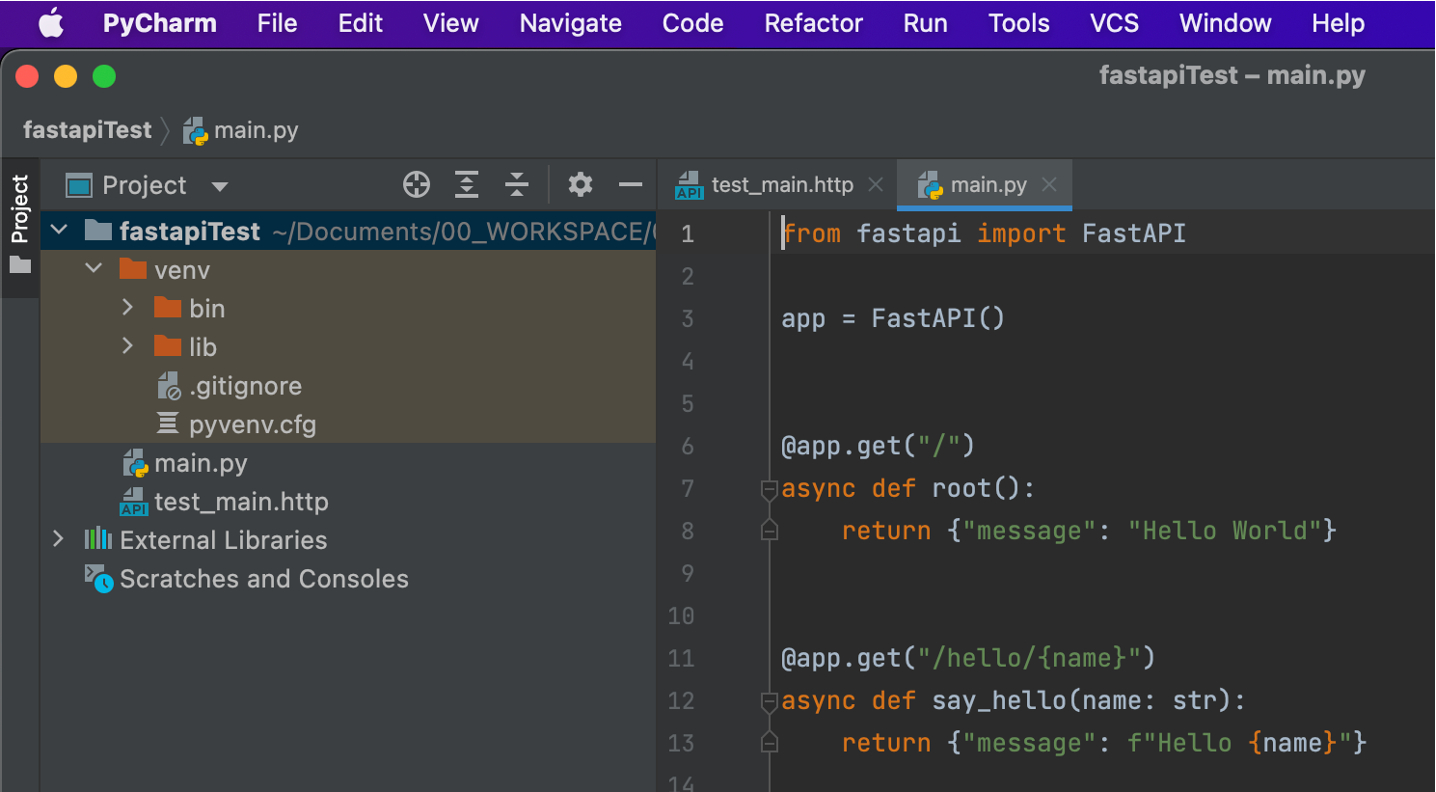Open the VCS menu
The width and height of the screenshot is (1436, 792).
(x=1114, y=23)
